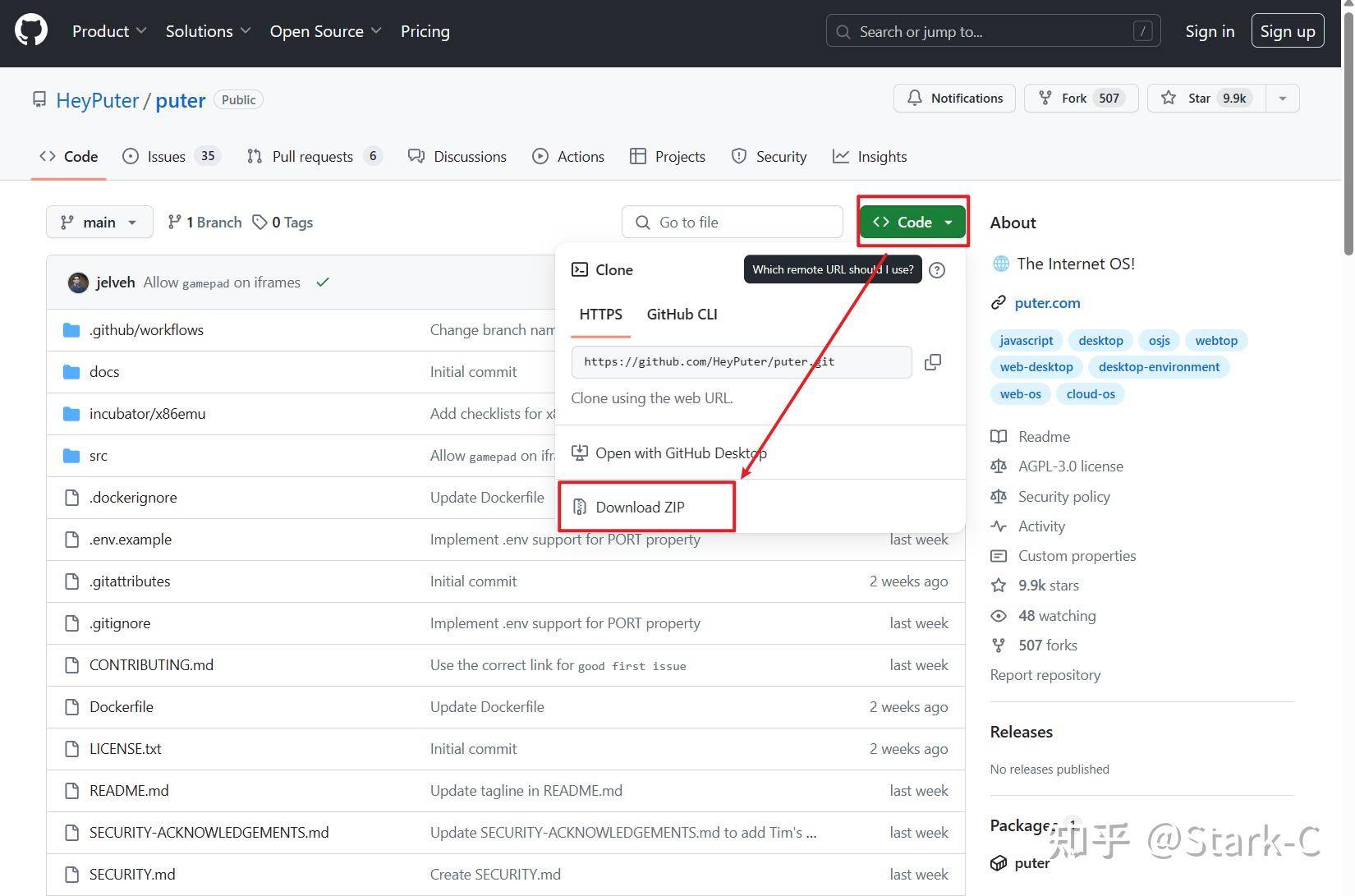Screen dimensions: 1355x896
Task: Click the commit status checkmark icon
Action: tap(323, 283)
